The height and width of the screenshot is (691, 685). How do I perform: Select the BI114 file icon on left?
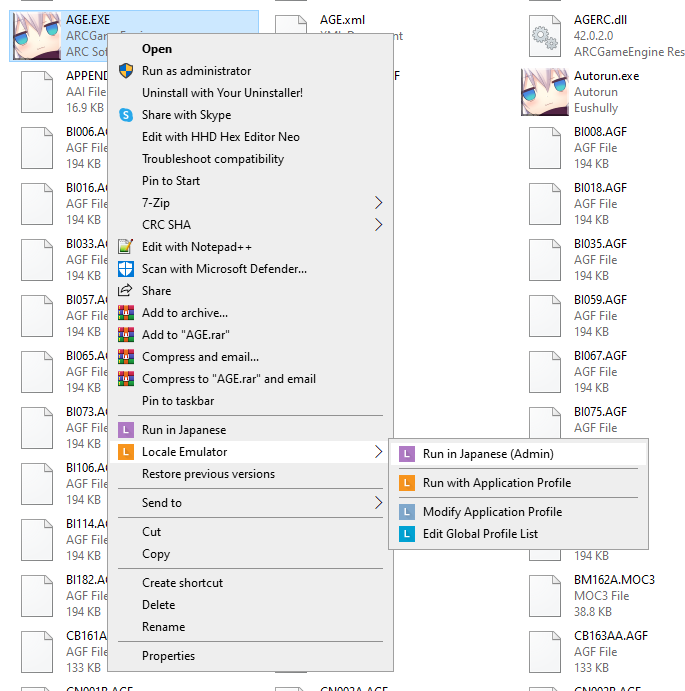click(x=37, y=539)
